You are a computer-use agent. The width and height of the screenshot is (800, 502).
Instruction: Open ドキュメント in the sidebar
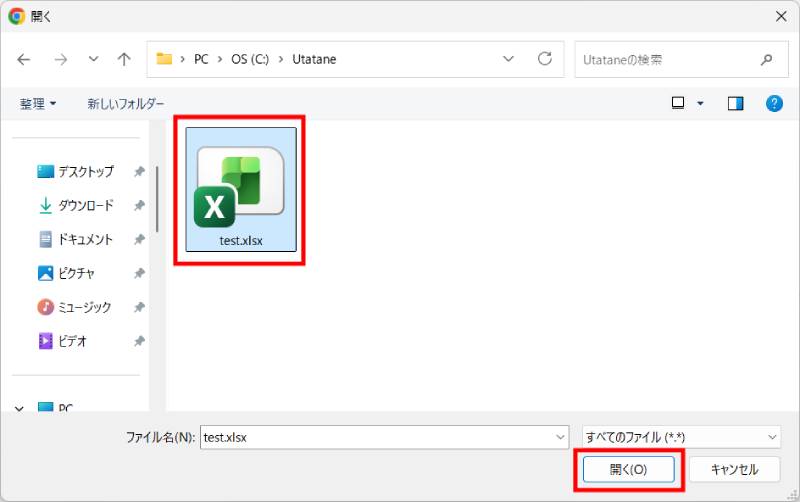pos(76,239)
